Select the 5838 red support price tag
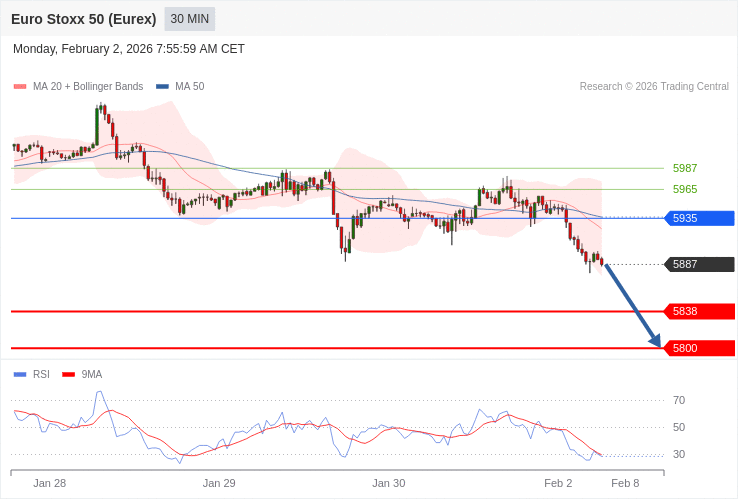Screen dimensions: 738x500 pyautogui.click(x=699, y=311)
